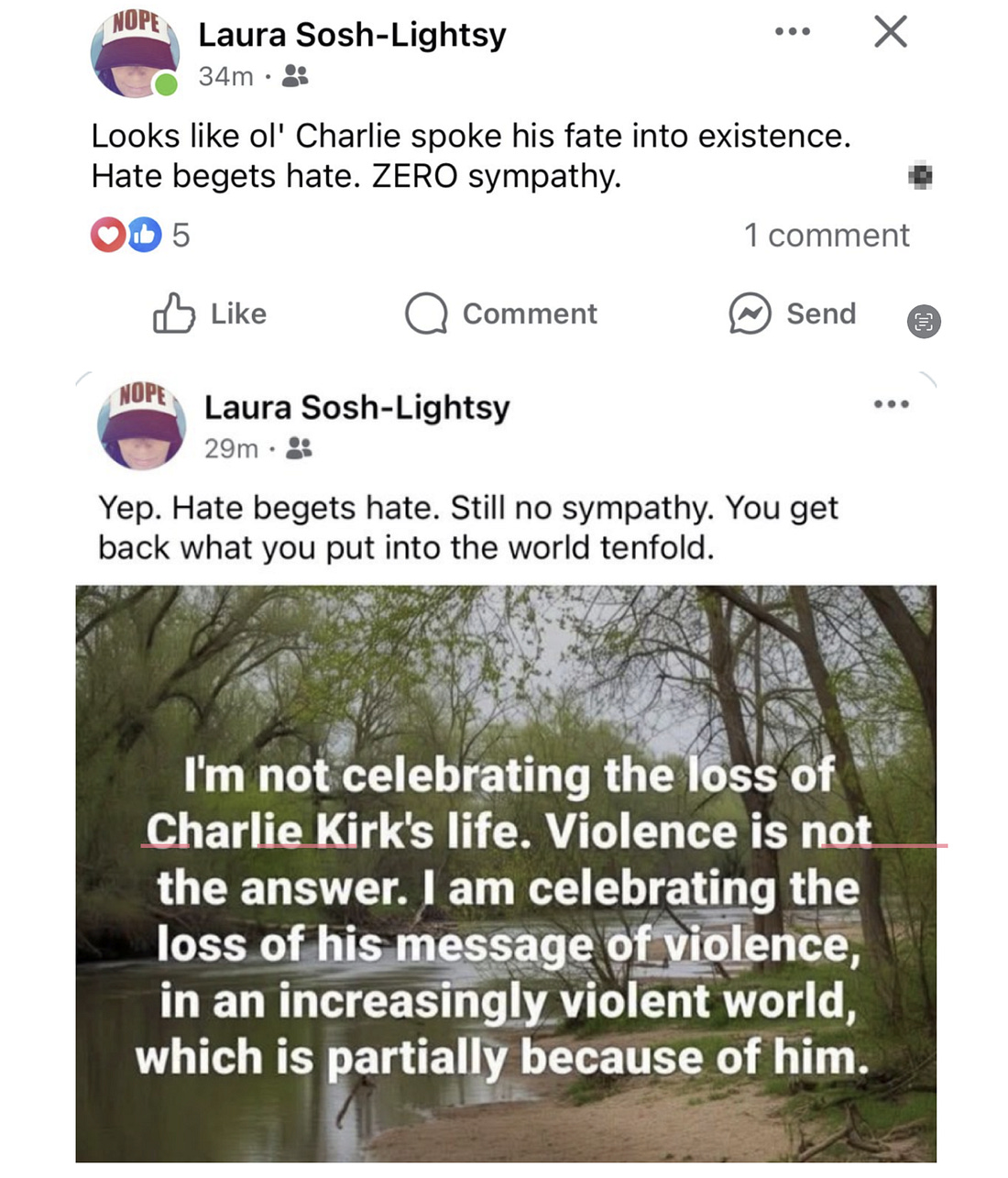
Task: Click the friends audience icon beside 34m
Action: (x=295, y=76)
